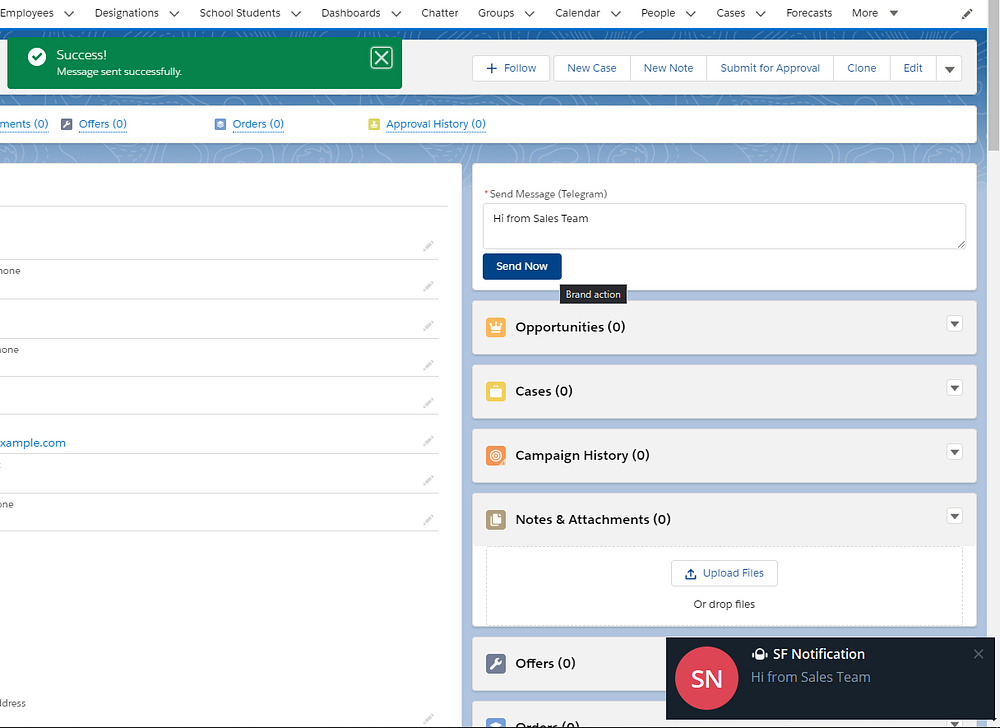This screenshot has width=1000, height=728.
Task: Open the Opportunities (0) related list
Action: pos(570,327)
